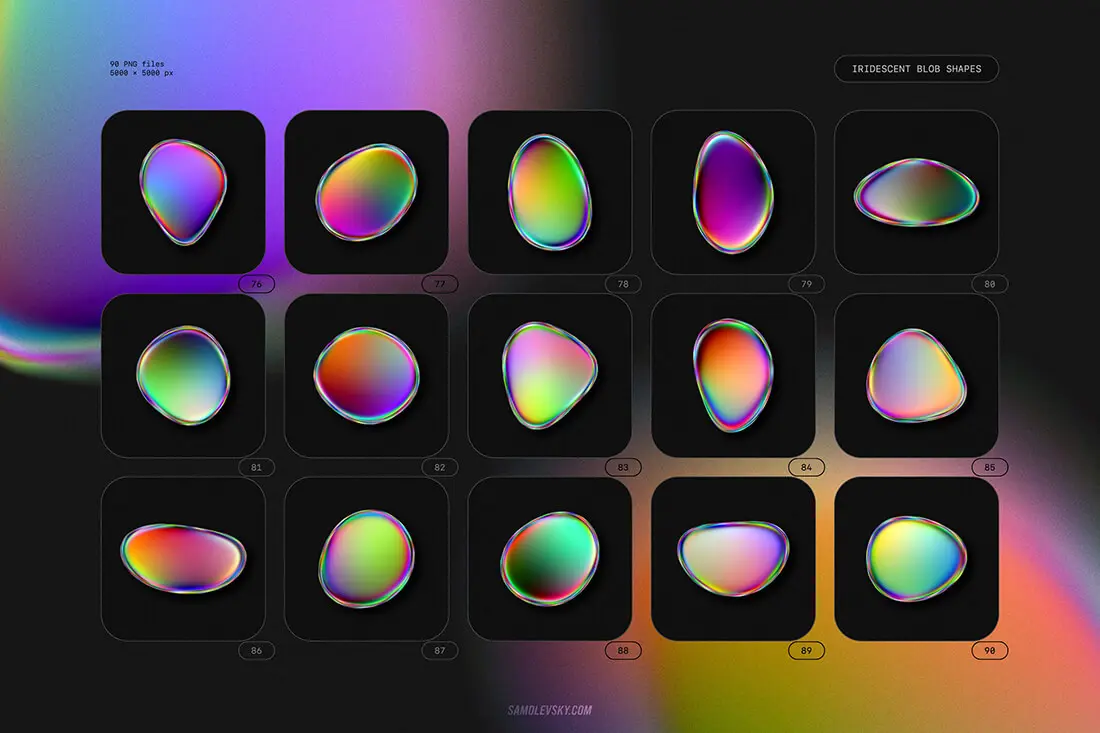The height and width of the screenshot is (733, 1100).
Task: Click the Iridescent Blob Shapes title badge
Action: pos(916,69)
